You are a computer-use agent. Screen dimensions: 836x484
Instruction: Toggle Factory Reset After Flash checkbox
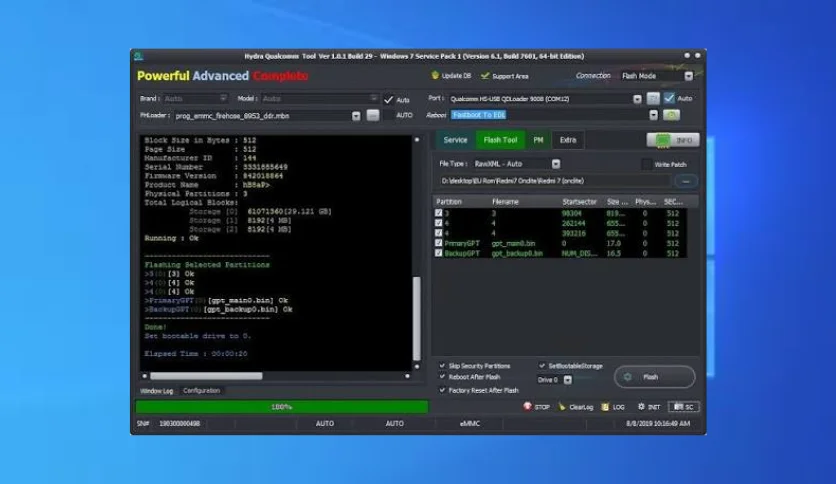point(442,390)
